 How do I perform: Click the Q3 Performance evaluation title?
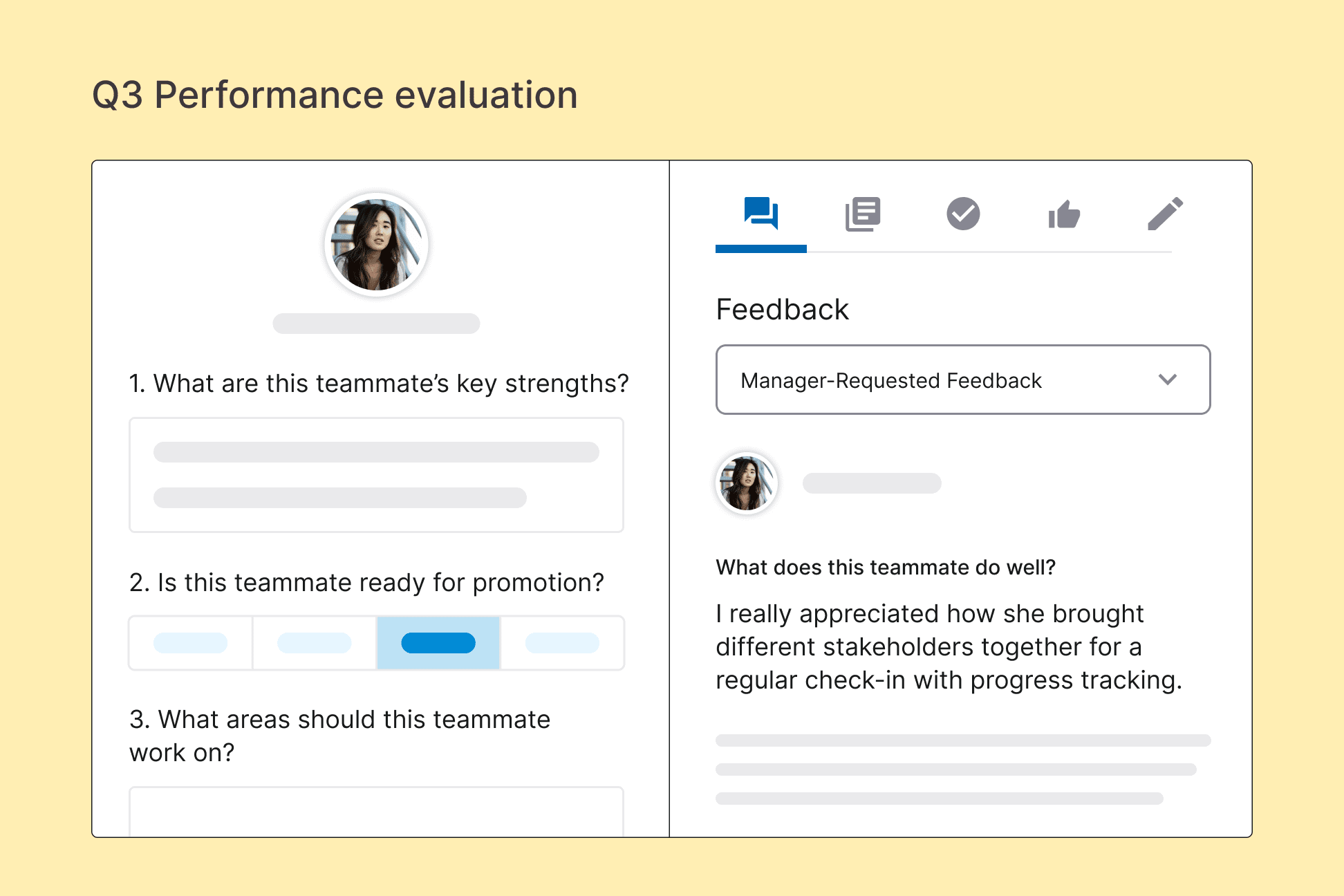click(335, 95)
